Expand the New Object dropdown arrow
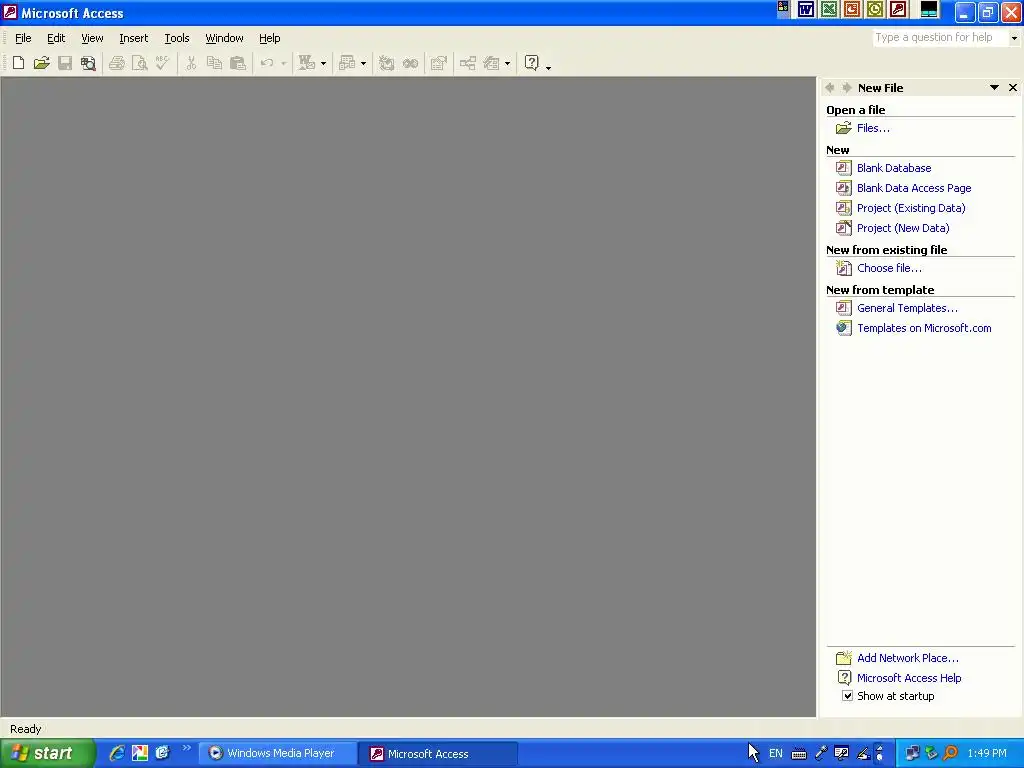Viewport: 1024px width, 768px height. click(x=507, y=63)
